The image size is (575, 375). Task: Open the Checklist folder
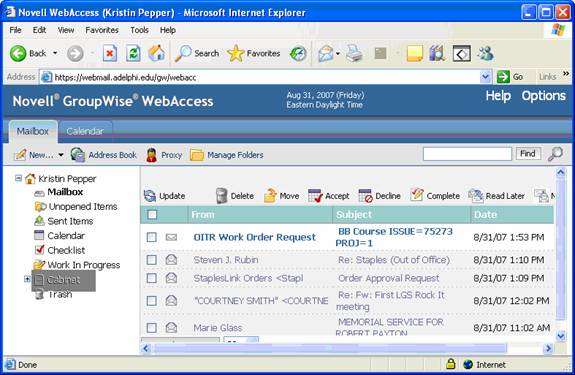[59, 250]
